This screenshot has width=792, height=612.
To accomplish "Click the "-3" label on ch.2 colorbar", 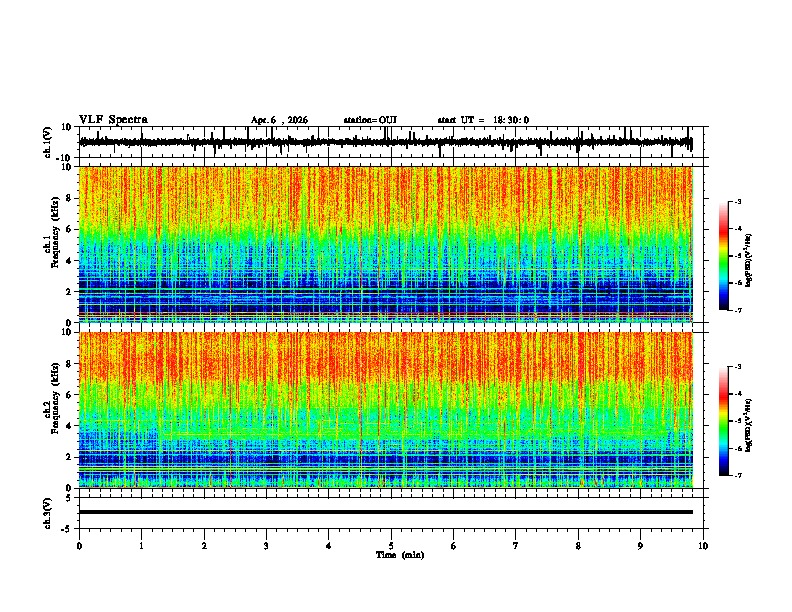I will pos(738,367).
